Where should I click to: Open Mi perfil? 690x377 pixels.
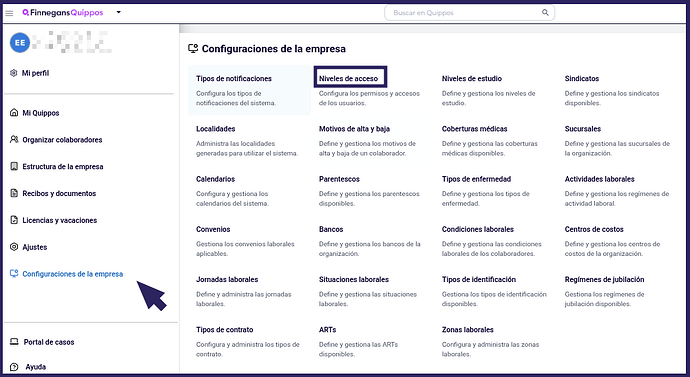point(36,73)
